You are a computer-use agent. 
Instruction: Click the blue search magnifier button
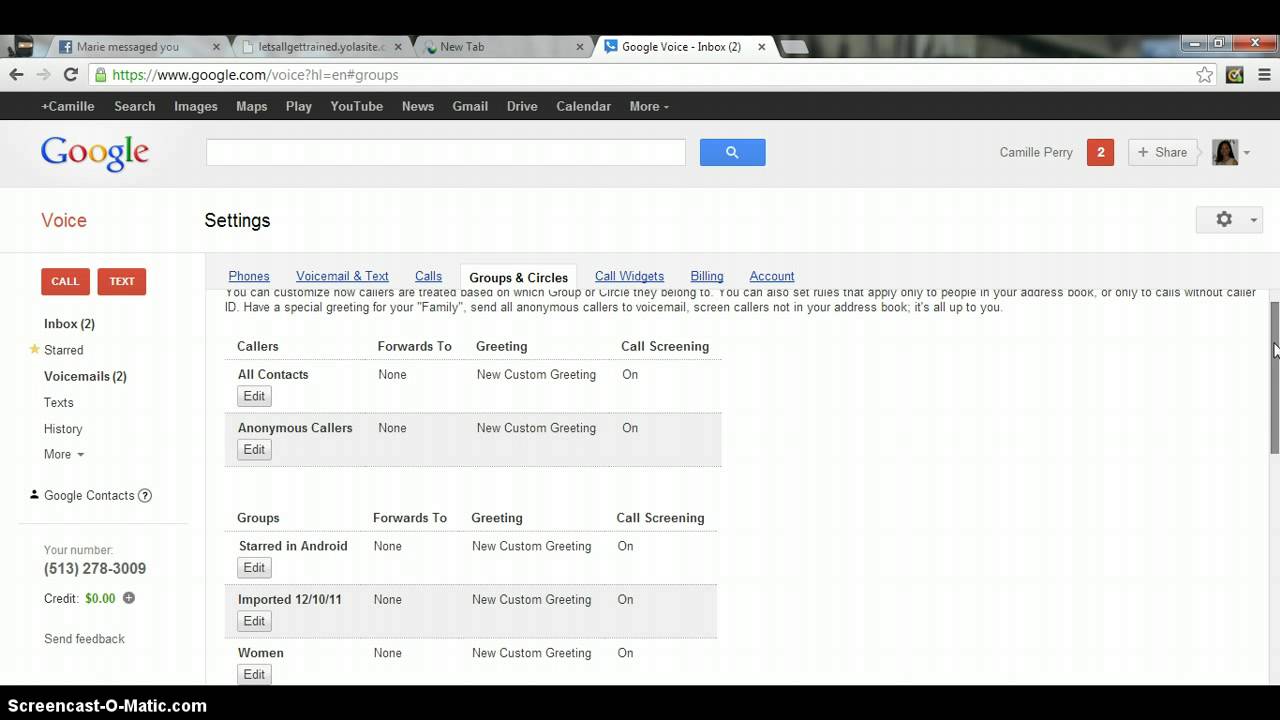coord(732,152)
